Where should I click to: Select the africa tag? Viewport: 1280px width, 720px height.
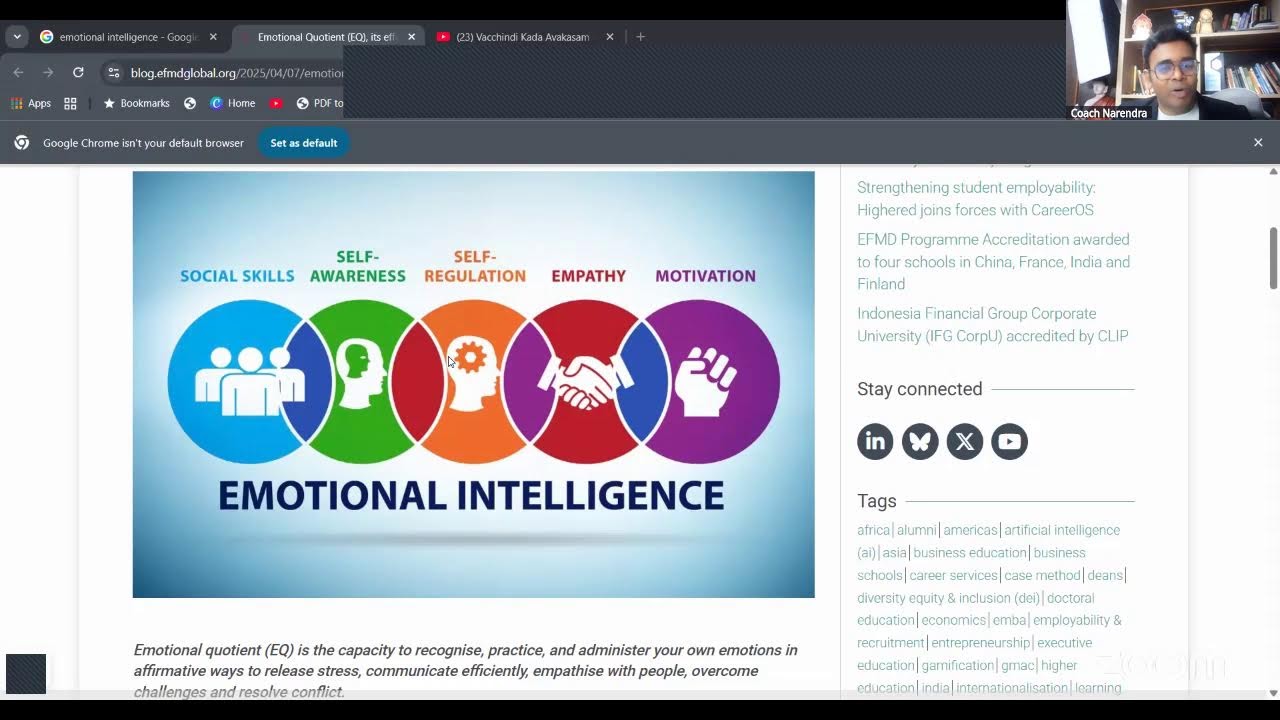click(873, 530)
